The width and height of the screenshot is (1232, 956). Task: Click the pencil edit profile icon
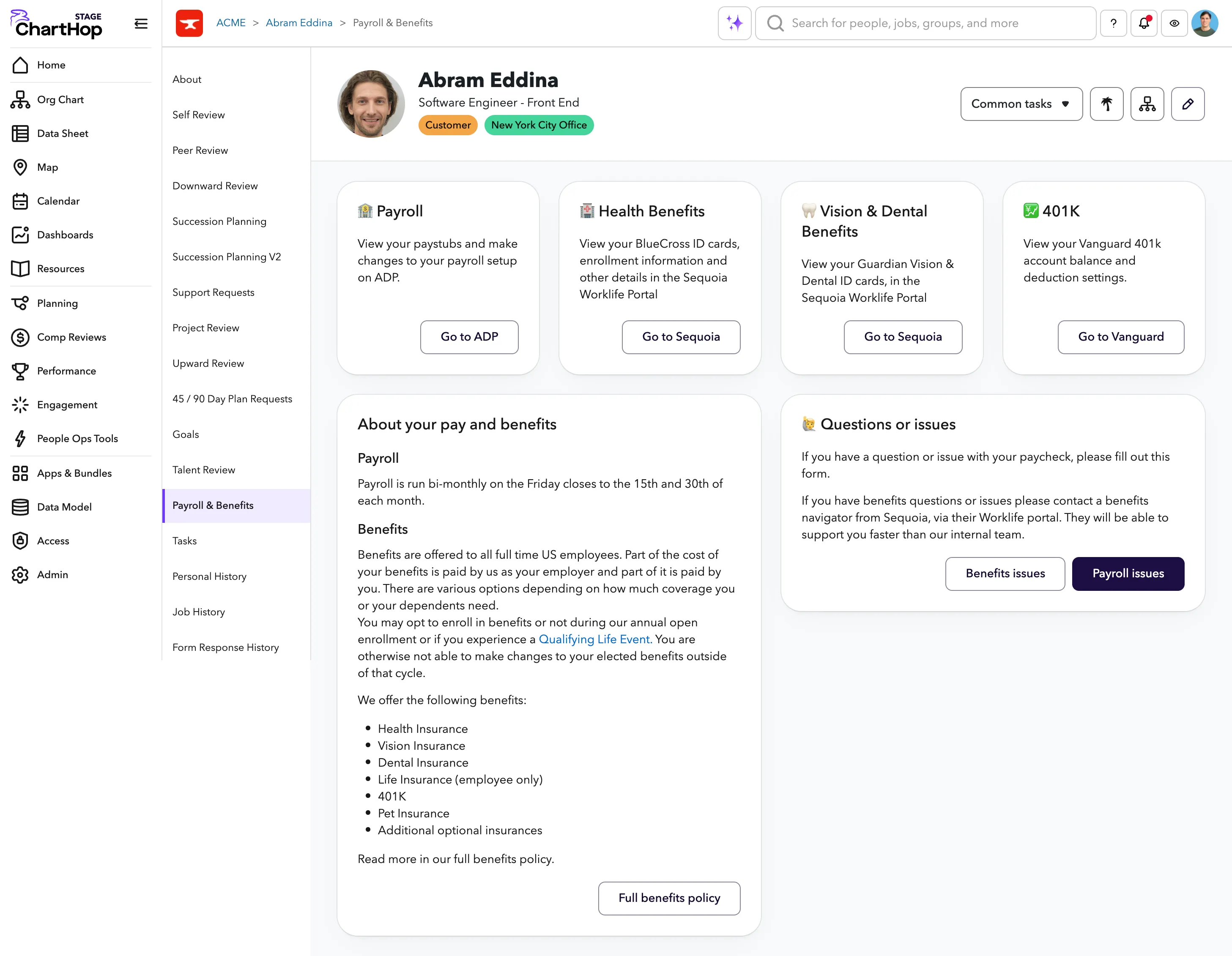click(1188, 104)
